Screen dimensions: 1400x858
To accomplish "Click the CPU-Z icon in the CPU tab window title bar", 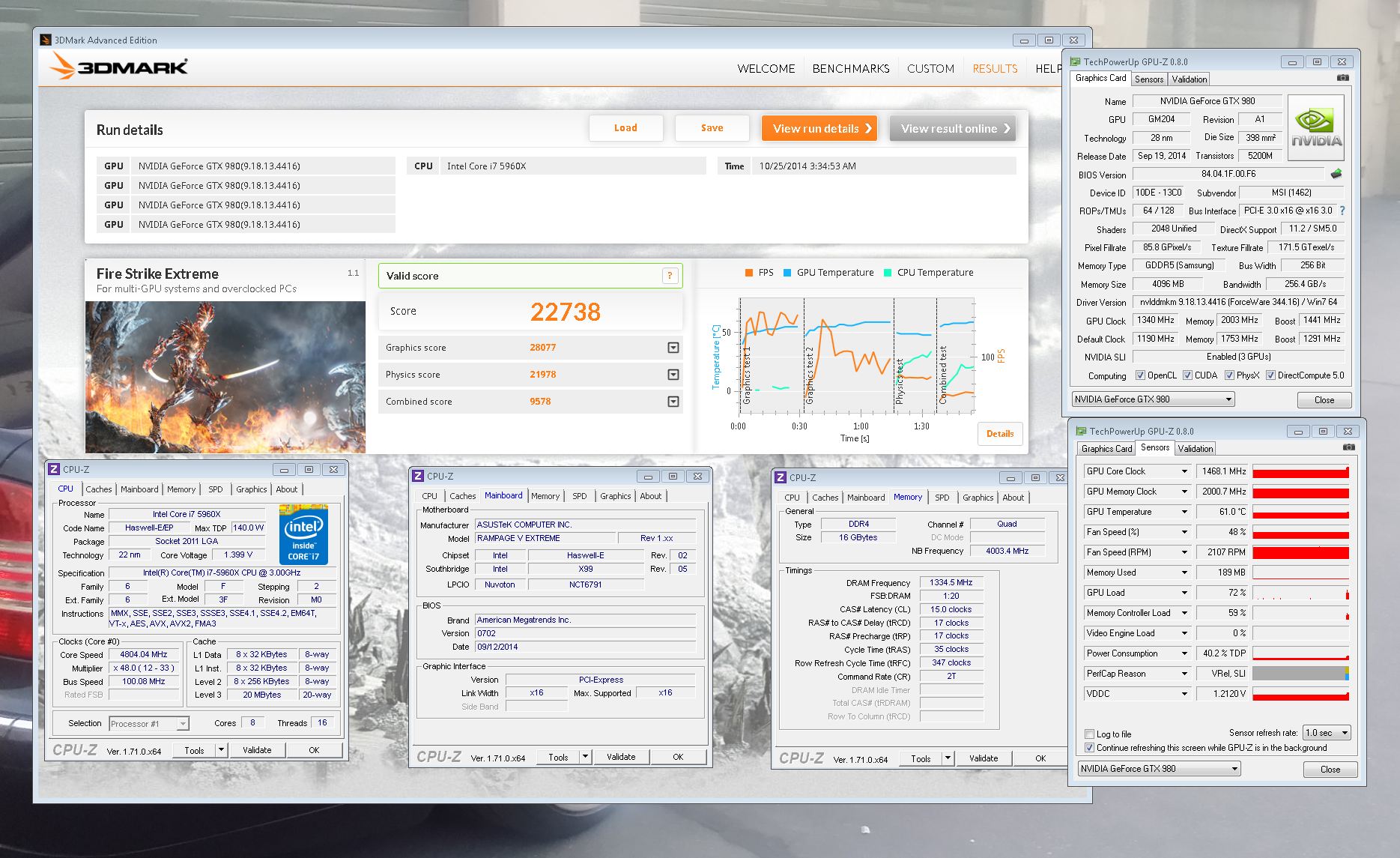I will (54, 469).
